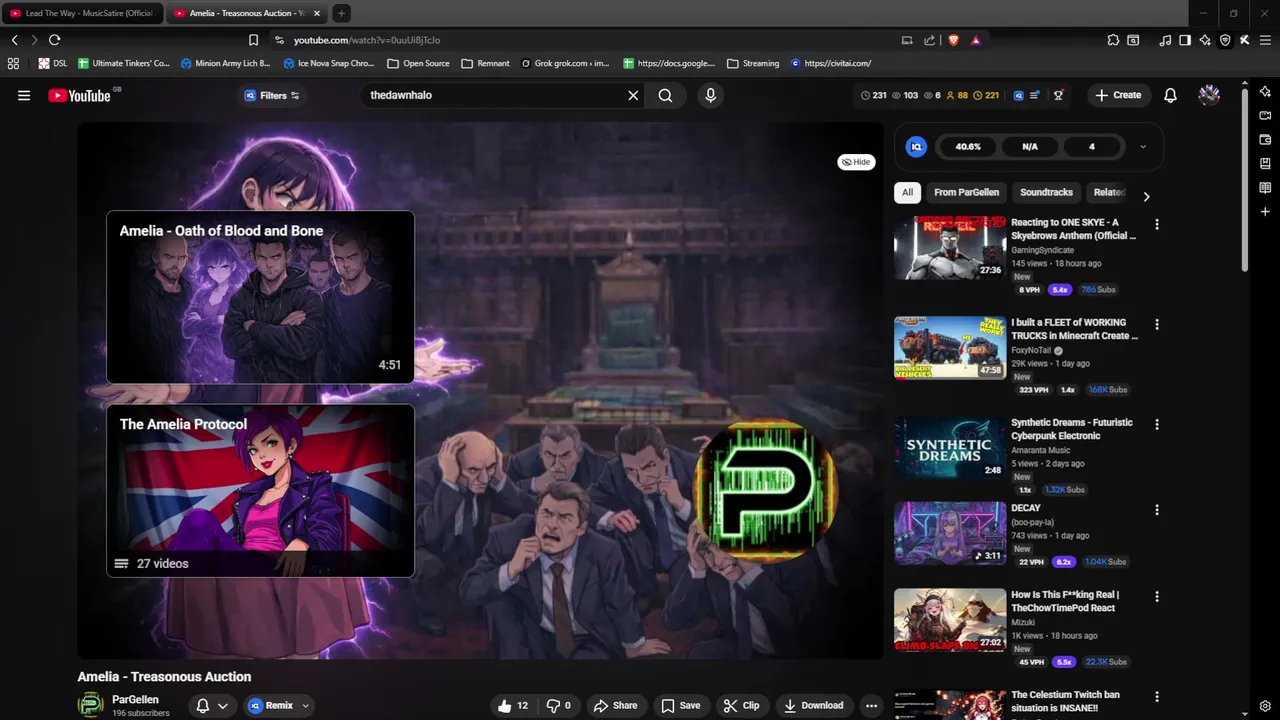Click the ParGellen channel name
This screenshot has height=720, width=1280.
135,700
